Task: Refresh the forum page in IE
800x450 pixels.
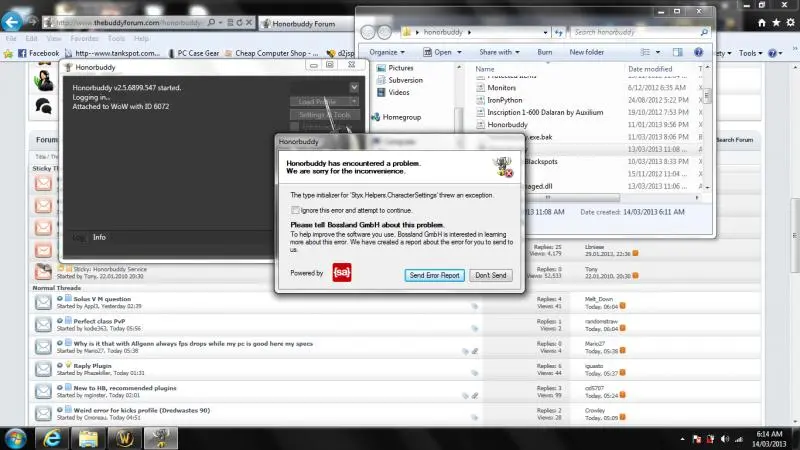Action: 239,22
